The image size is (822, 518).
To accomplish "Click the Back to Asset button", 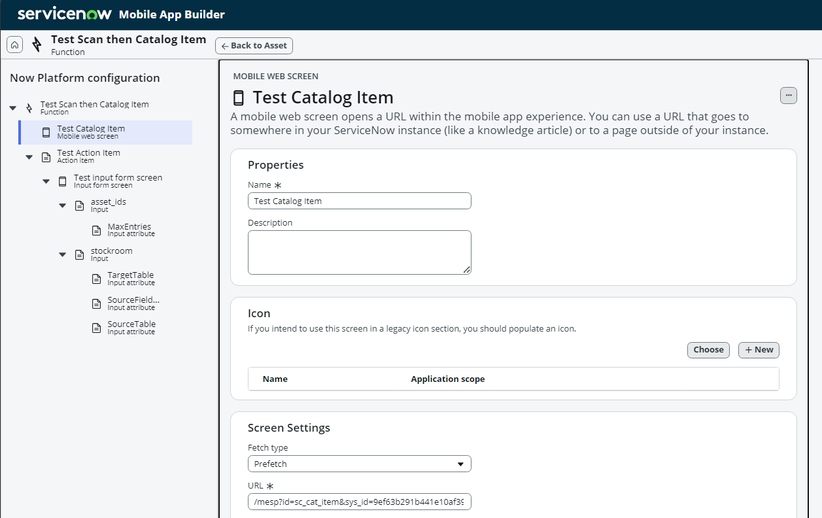I will 254,46.
